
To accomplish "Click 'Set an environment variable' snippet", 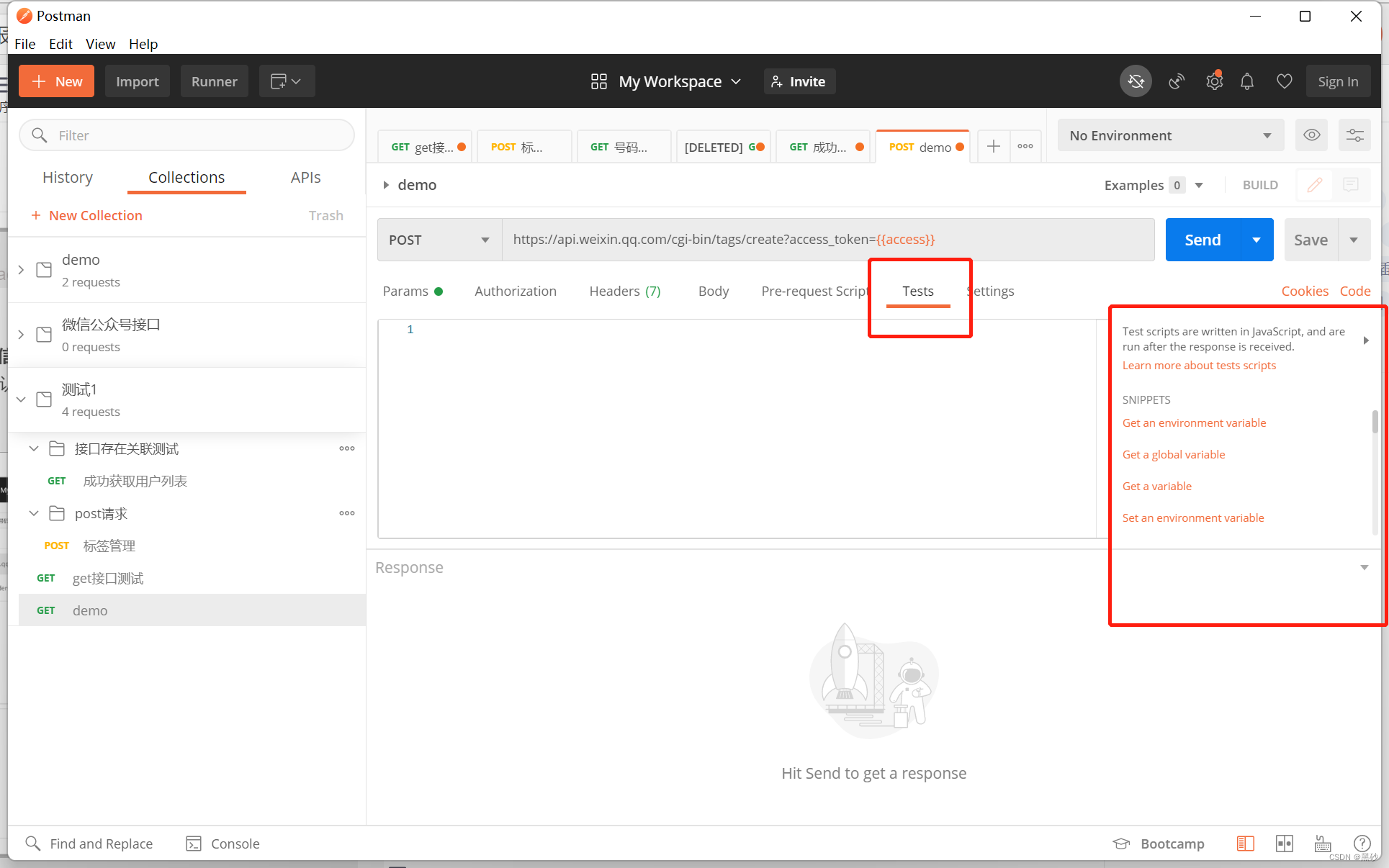I will pos(1194,517).
